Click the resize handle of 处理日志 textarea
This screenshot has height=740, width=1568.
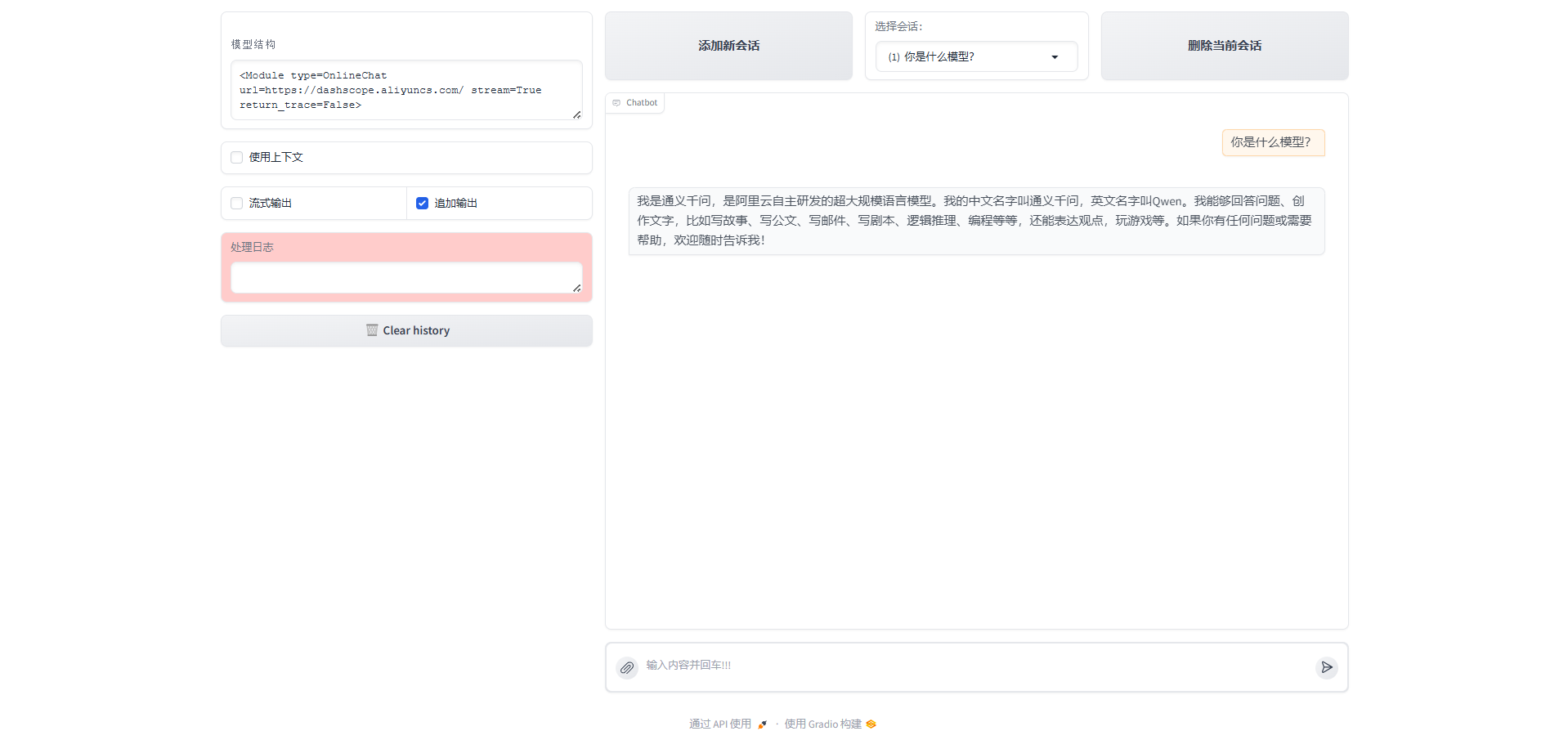click(576, 288)
